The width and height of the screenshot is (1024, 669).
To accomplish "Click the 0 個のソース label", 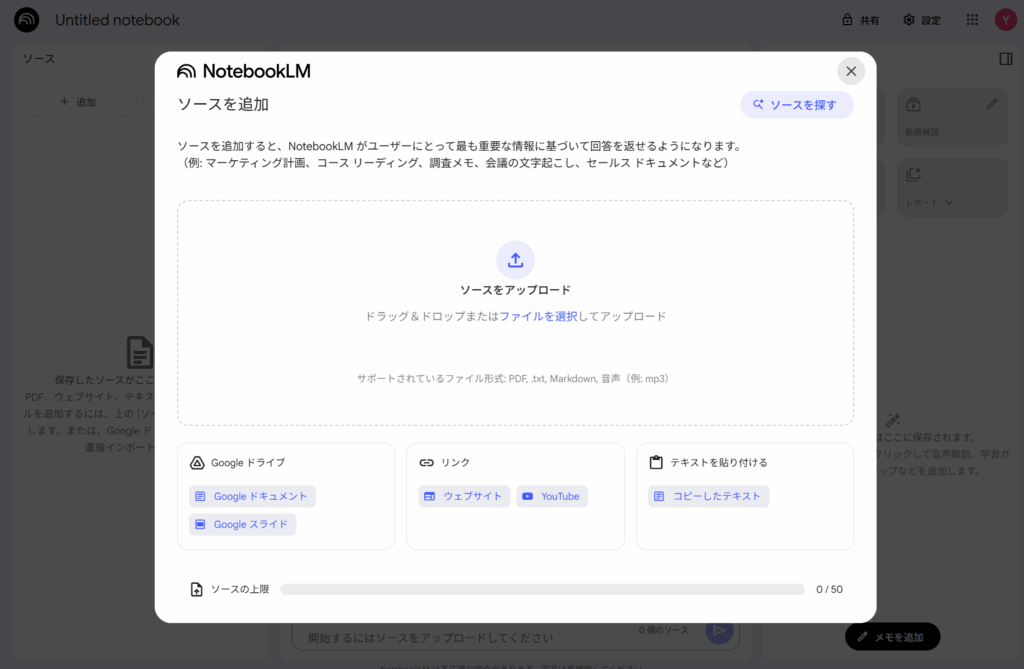I will (664, 630).
